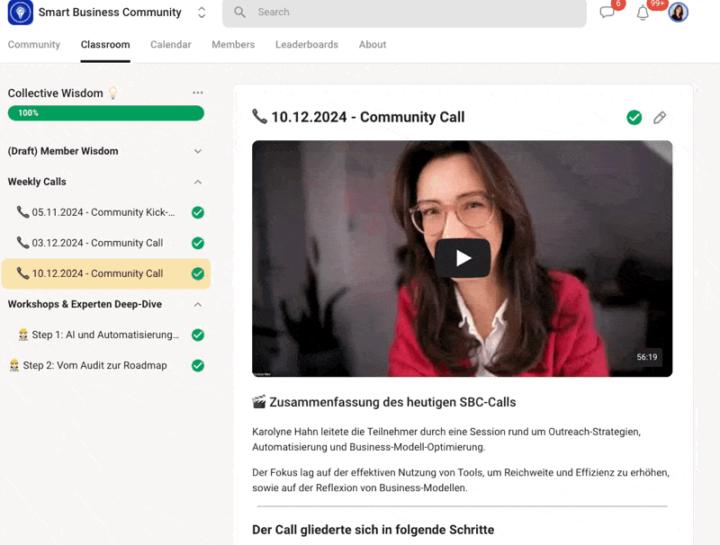Image resolution: width=720 pixels, height=545 pixels.
Task: Click the 99+ notification count badge
Action: (657, 4)
